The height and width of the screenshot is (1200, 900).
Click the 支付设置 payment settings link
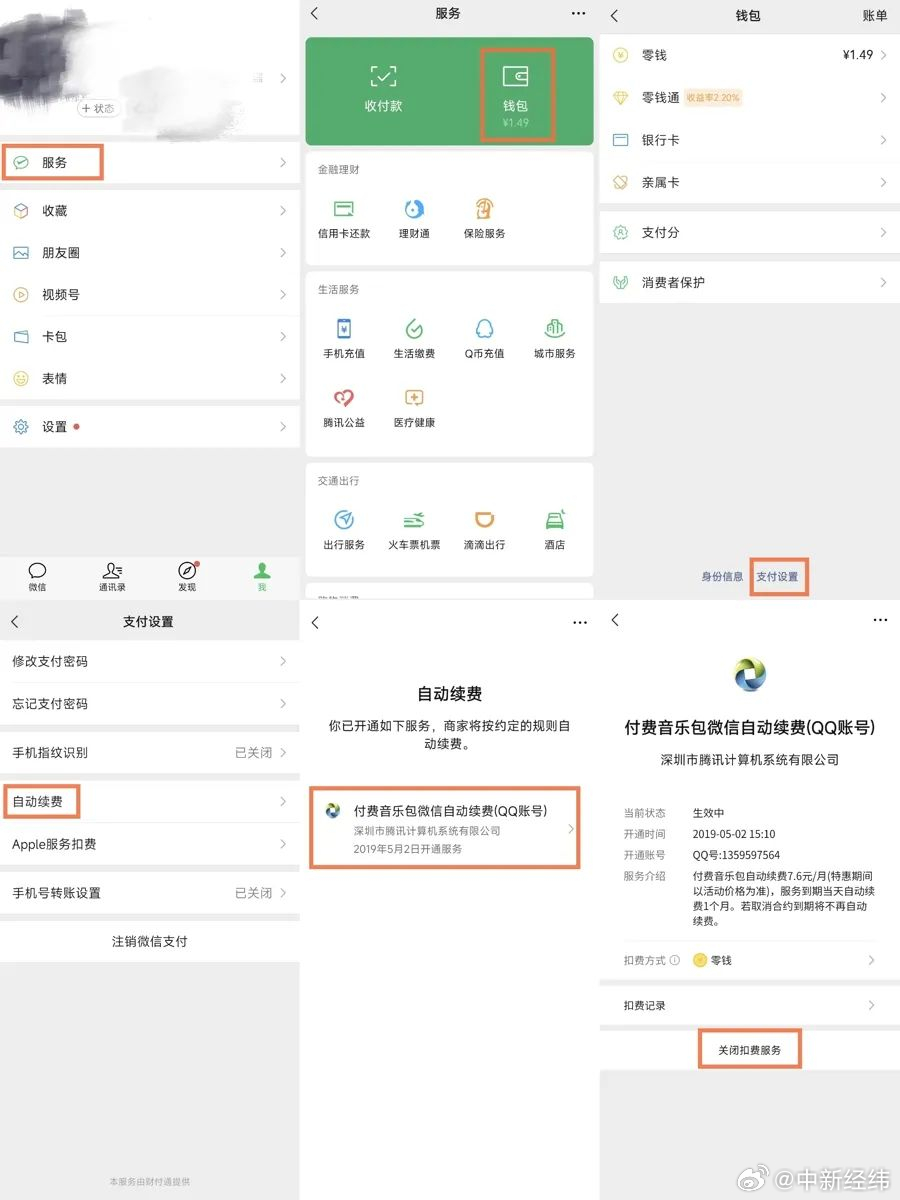[x=778, y=576]
